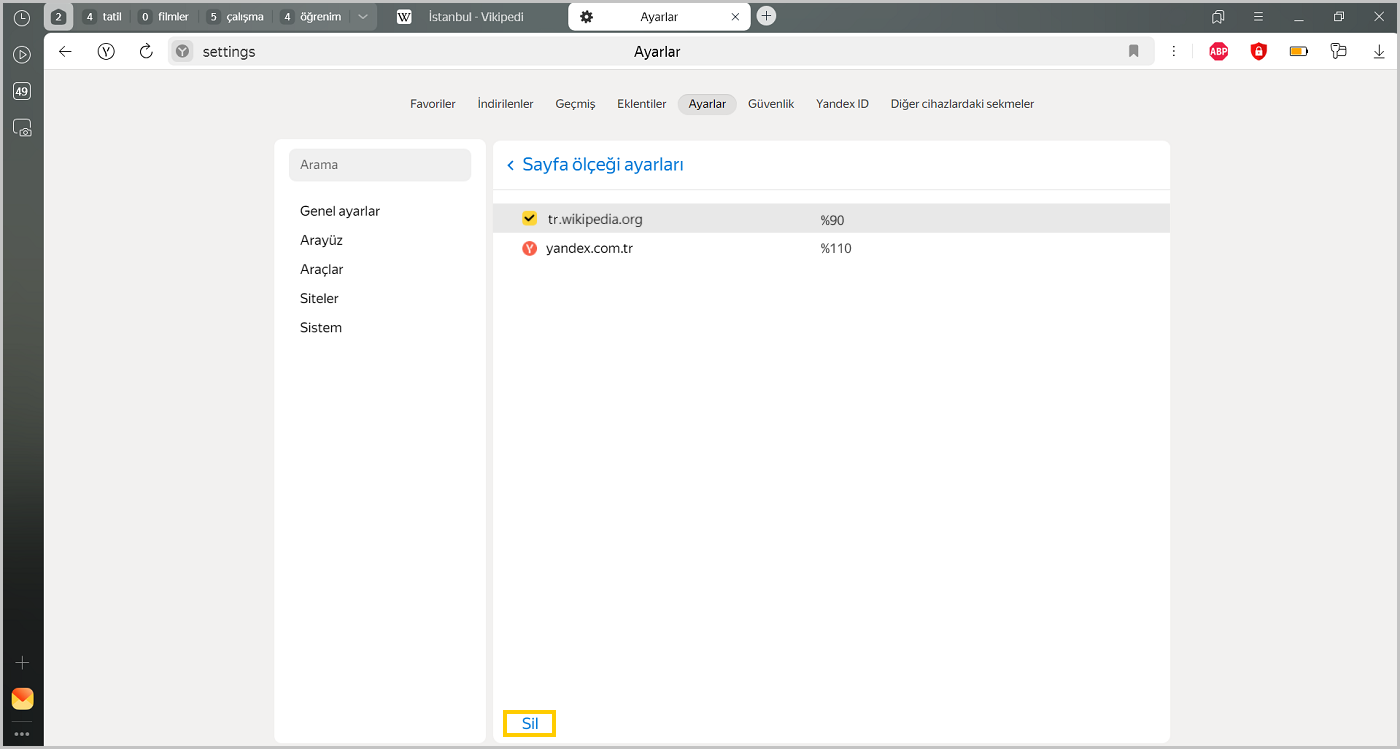Click the AdBlock Plus extension icon
Image resolution: width=1400 pixels, height=749 pixels.
[1218, 52]
